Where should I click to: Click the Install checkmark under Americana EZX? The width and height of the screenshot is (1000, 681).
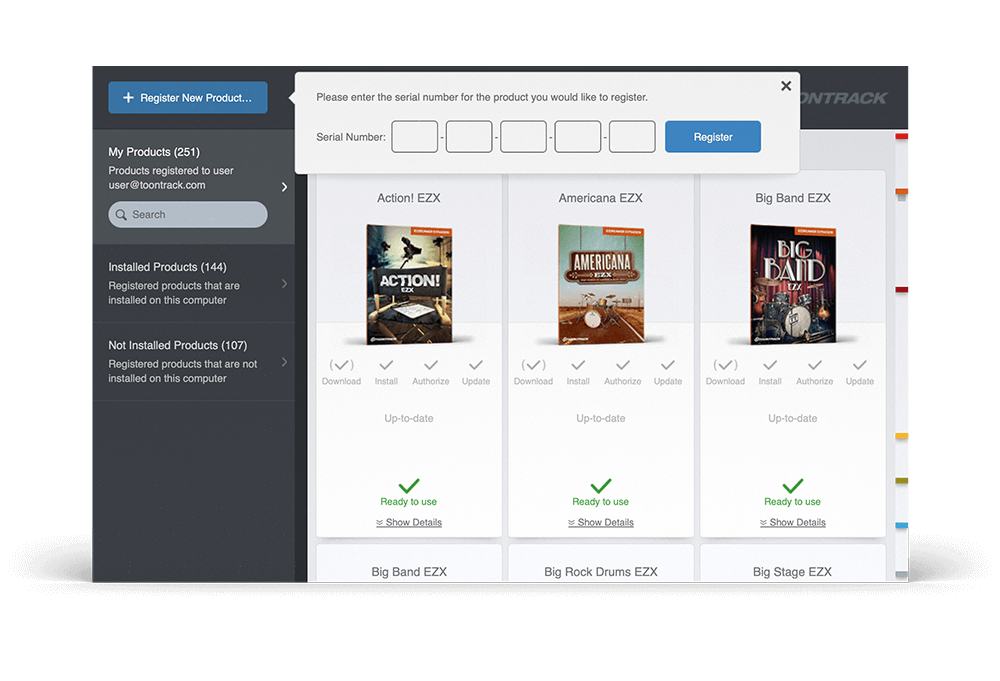tap(578, 366)
